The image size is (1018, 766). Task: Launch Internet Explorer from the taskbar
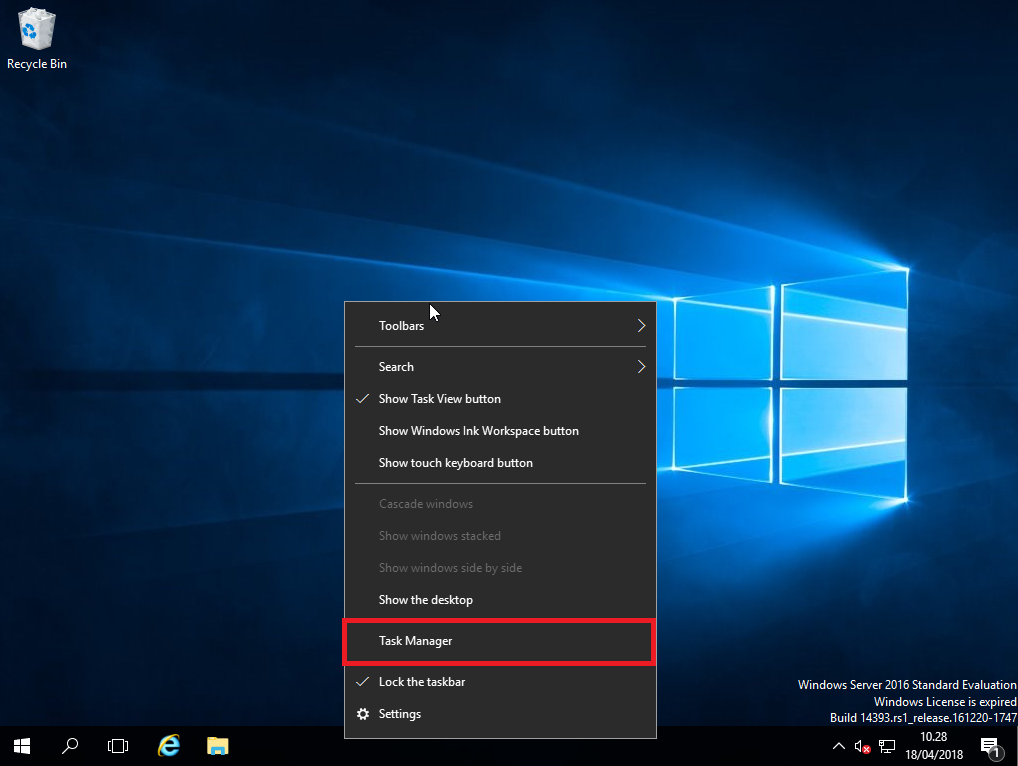[168, 746]
